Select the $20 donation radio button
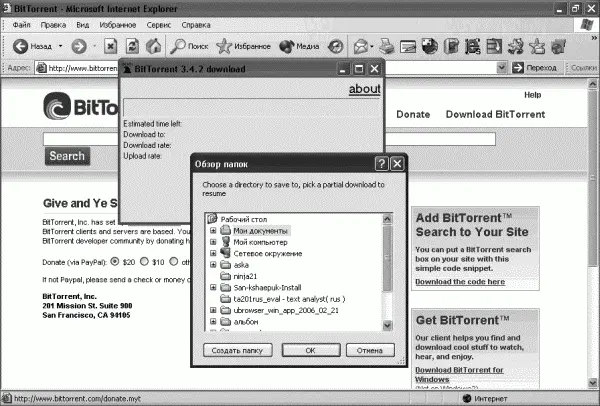600x406 pixels. coord(115,261)
